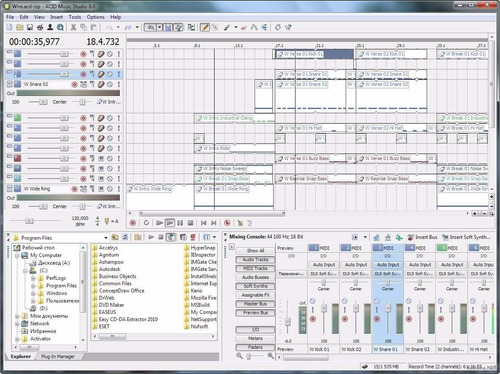Expand the Network tree node
This screenshot has height=374, width=500.
coord(17,324)
